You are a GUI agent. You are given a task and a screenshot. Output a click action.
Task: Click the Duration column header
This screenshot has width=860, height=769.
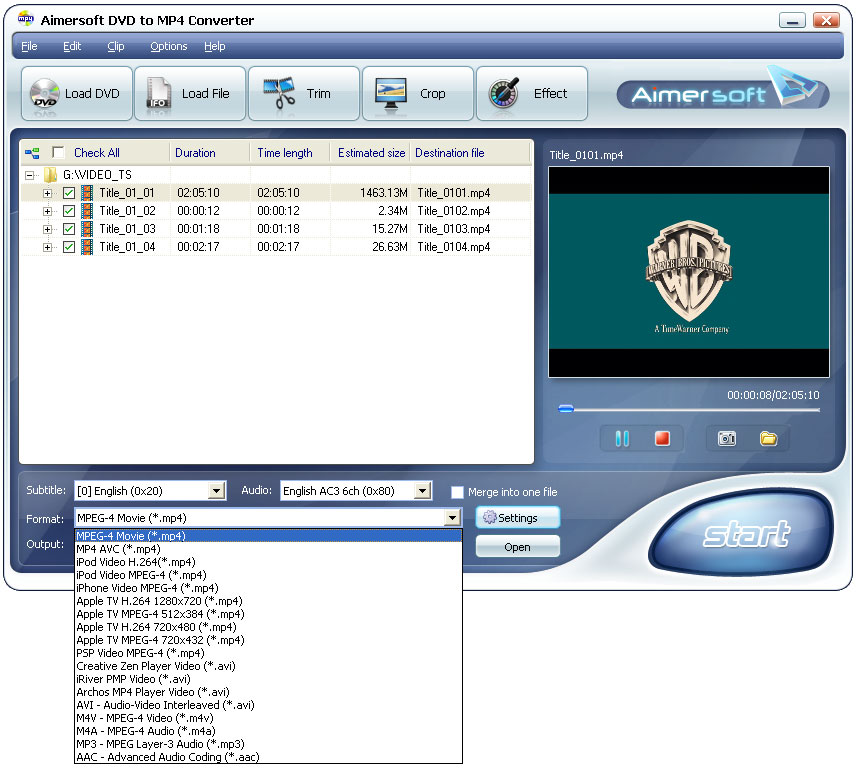coord(210,153)
